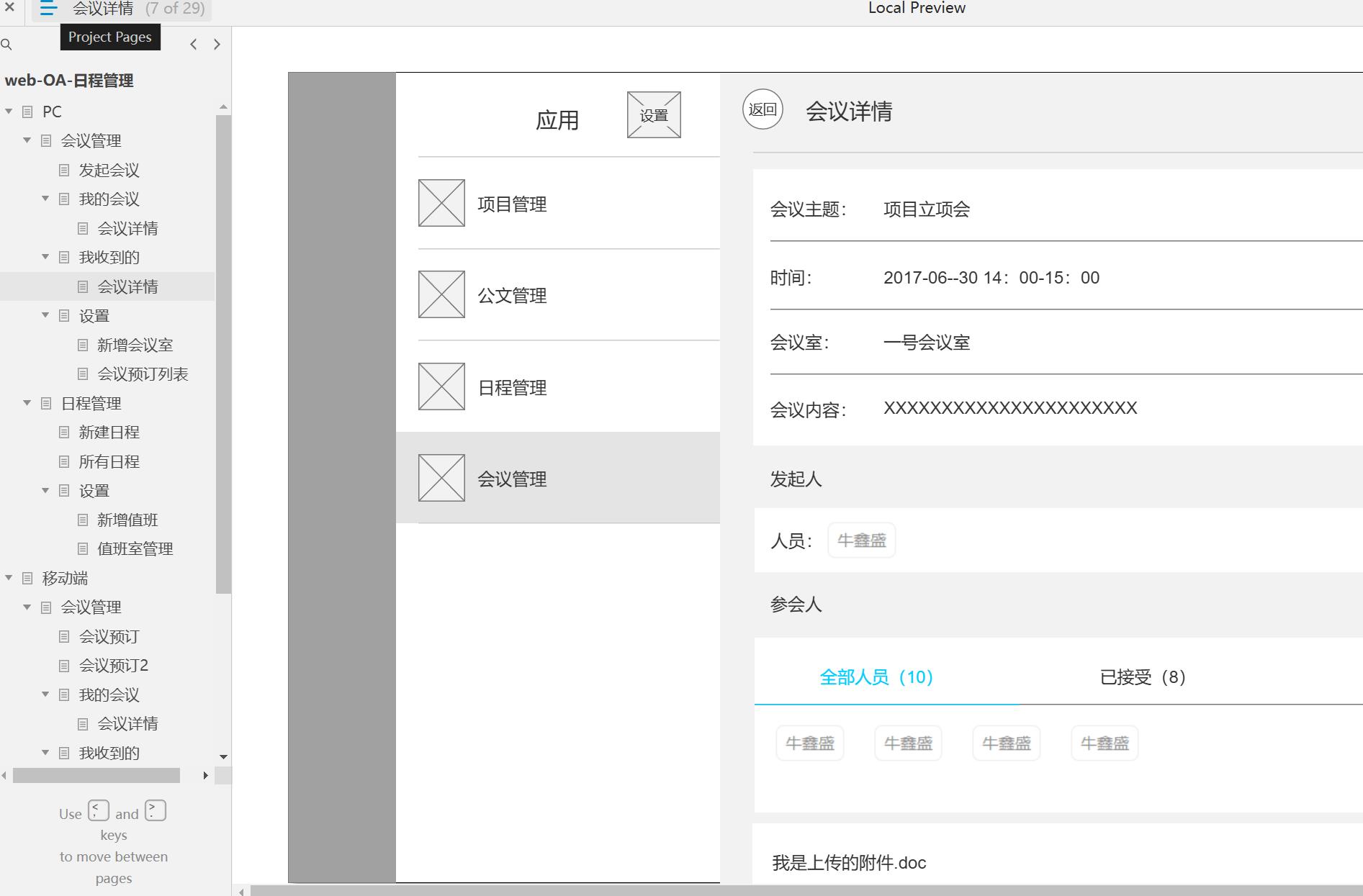Click the preview horizontal scroll left arrow
This screenshot has width=1363, height=896.
(241, 892)
